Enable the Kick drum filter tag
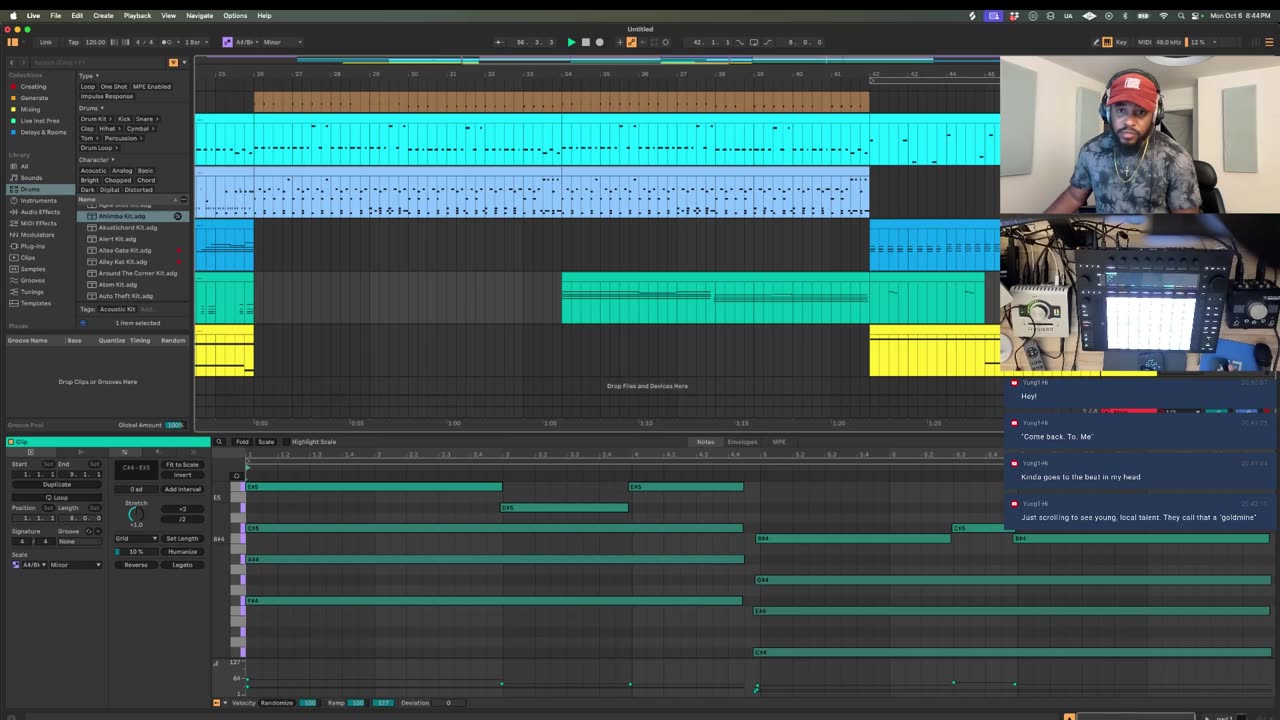Screen dimensions: 1280x720 coord(124,119)
